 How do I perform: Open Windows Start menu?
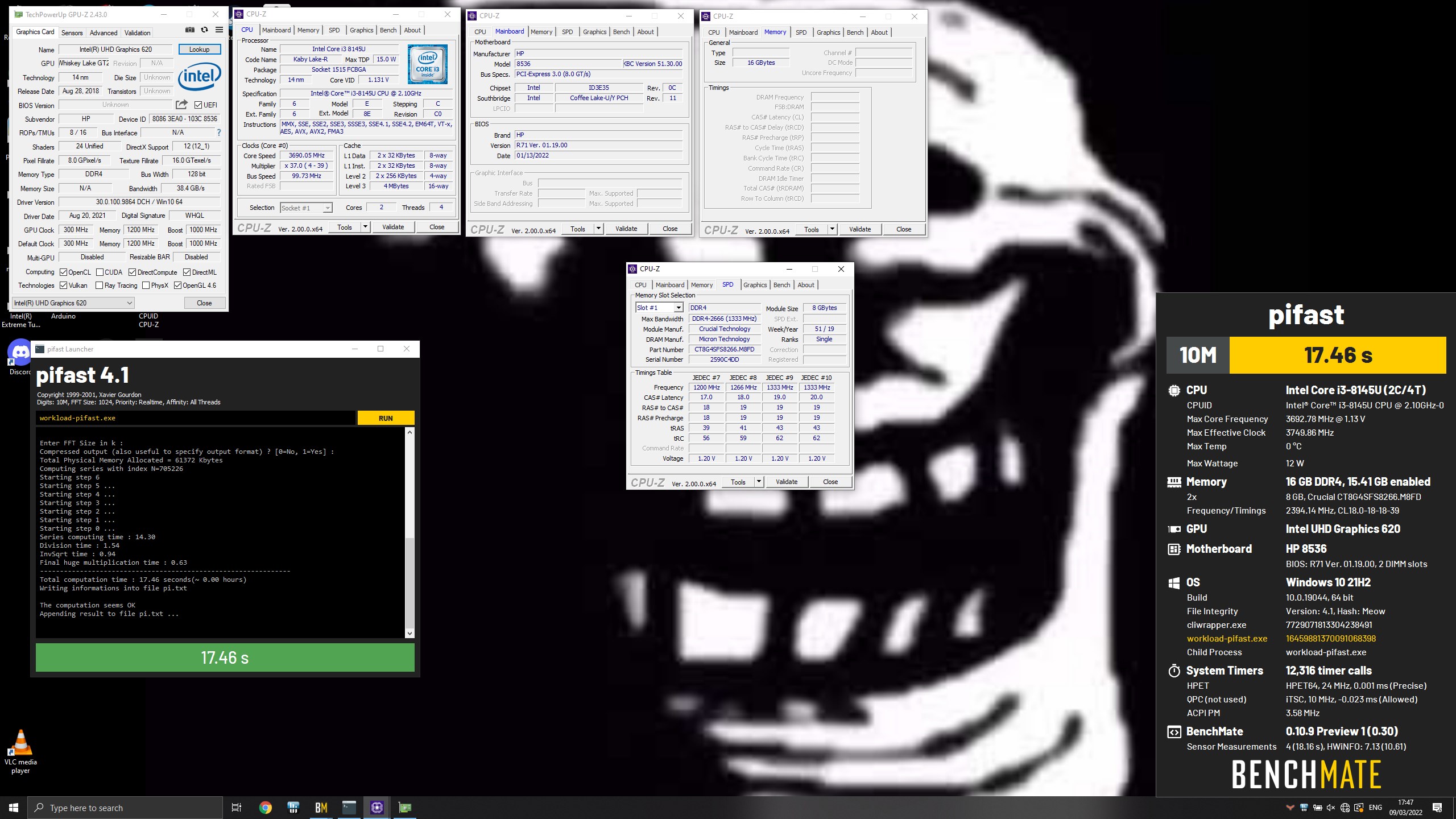14,808
